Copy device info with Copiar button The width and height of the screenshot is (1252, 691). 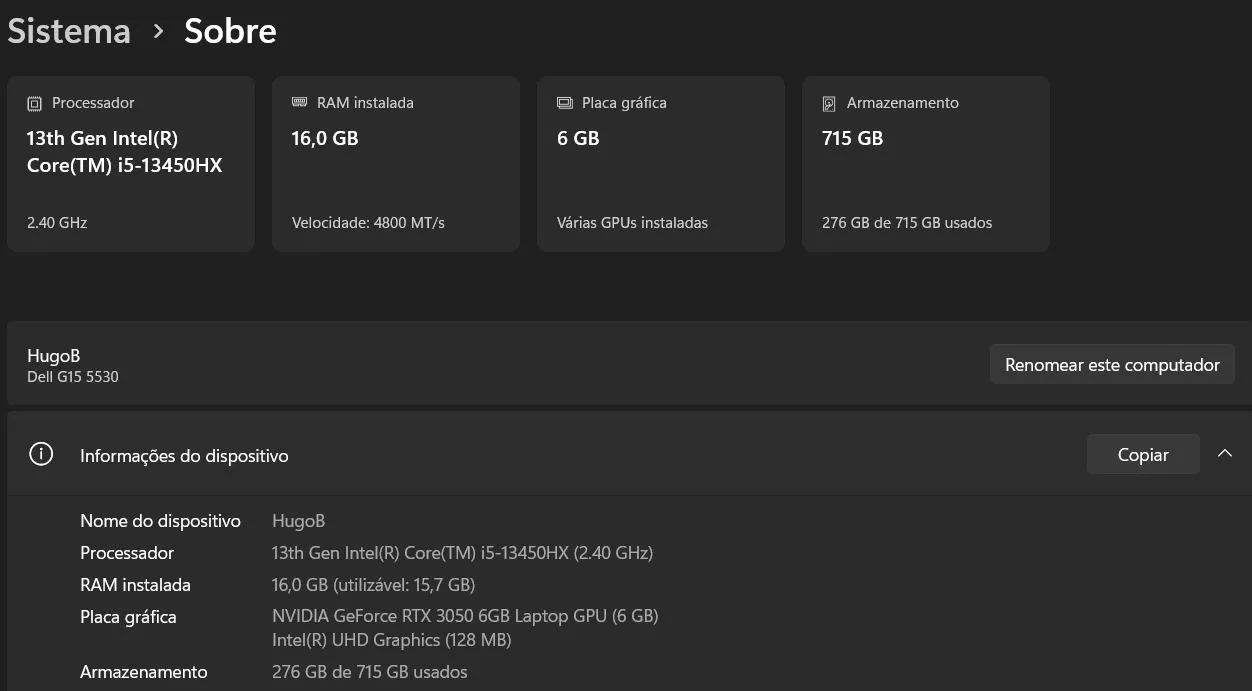point(1143,454)
